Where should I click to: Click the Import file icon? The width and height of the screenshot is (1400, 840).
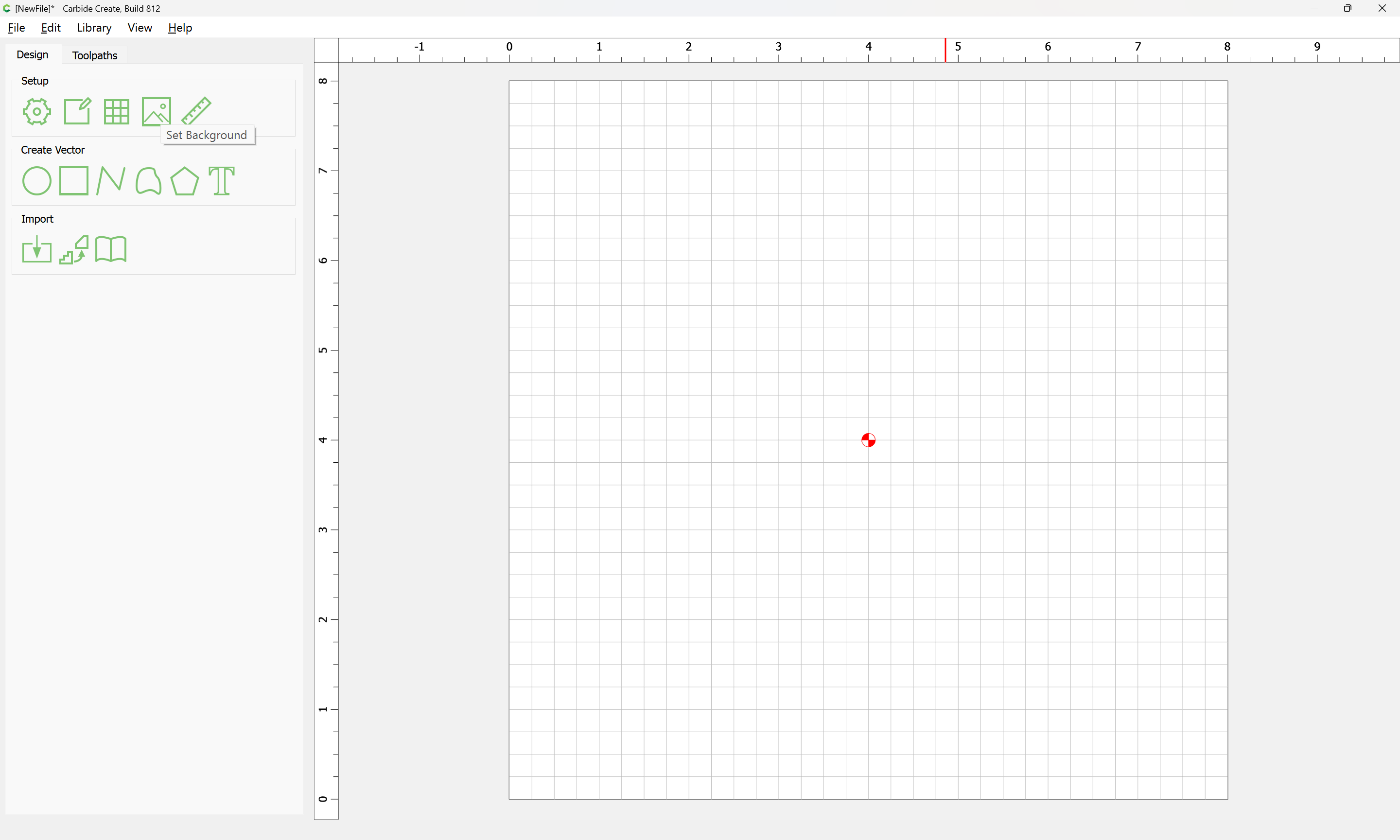(37, 250)
